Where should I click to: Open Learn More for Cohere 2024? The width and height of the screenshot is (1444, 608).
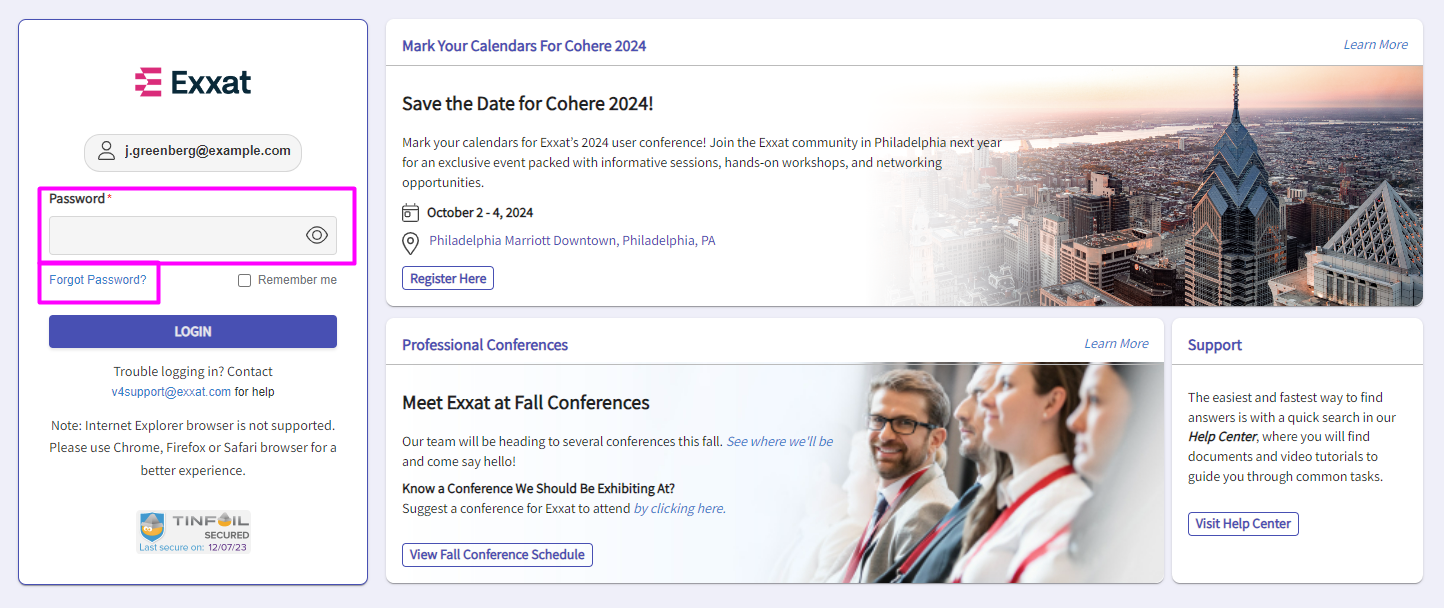click(x=1375, y=45)
